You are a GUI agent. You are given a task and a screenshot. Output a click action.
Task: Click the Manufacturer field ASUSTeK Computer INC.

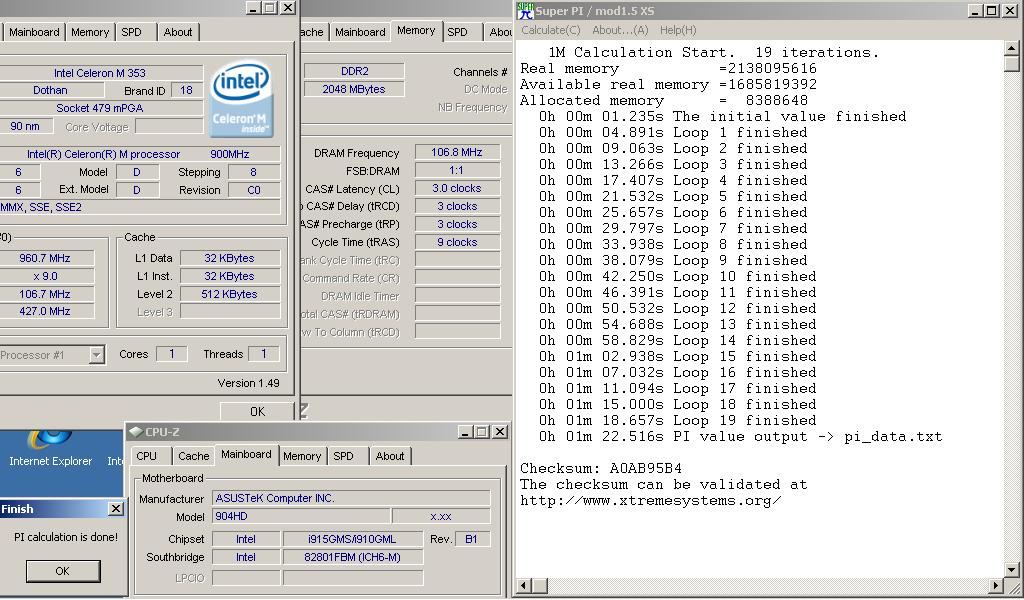(x=351, y=498)
